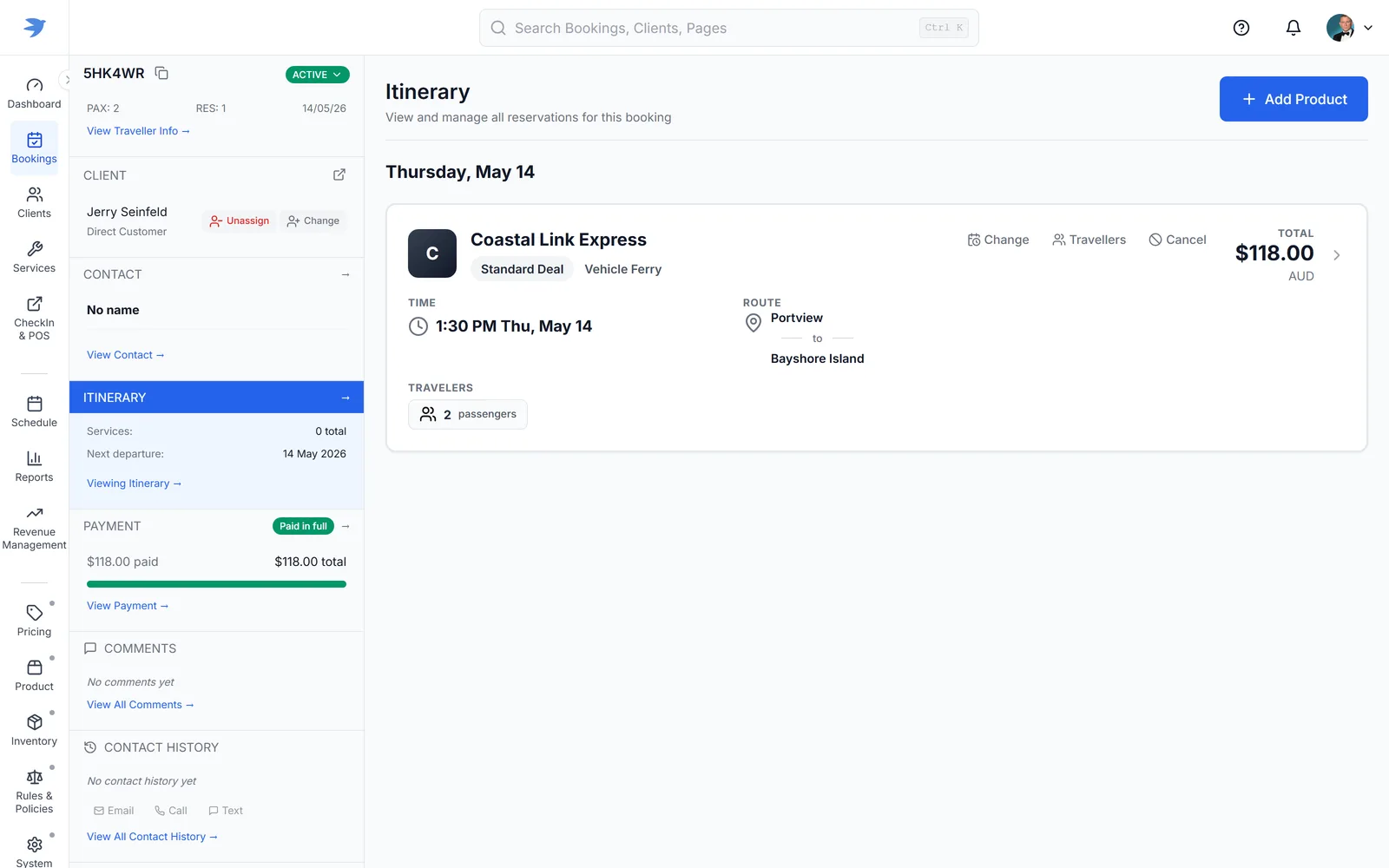Open the Bookings sidebar section
This screenshot has height=868, width=1389.
click(34, 148)
